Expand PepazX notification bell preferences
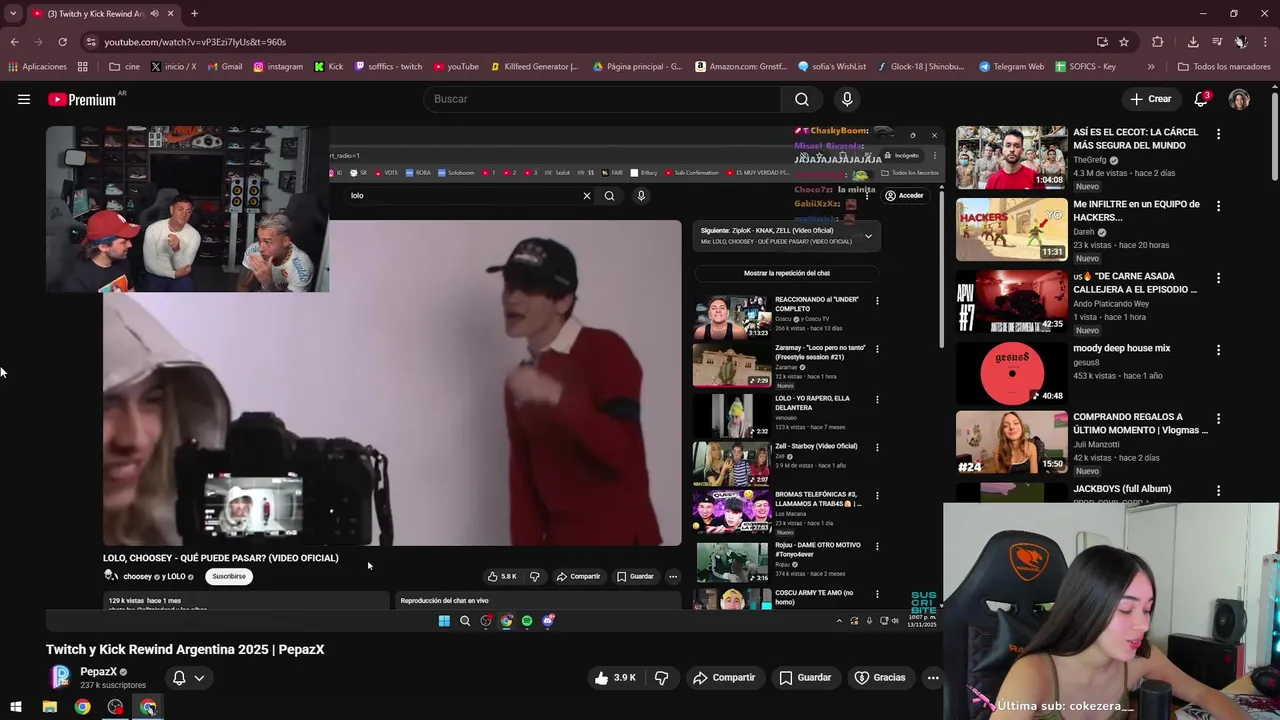The height and width of the screenshot is (720, 1280). pos(188,677)
